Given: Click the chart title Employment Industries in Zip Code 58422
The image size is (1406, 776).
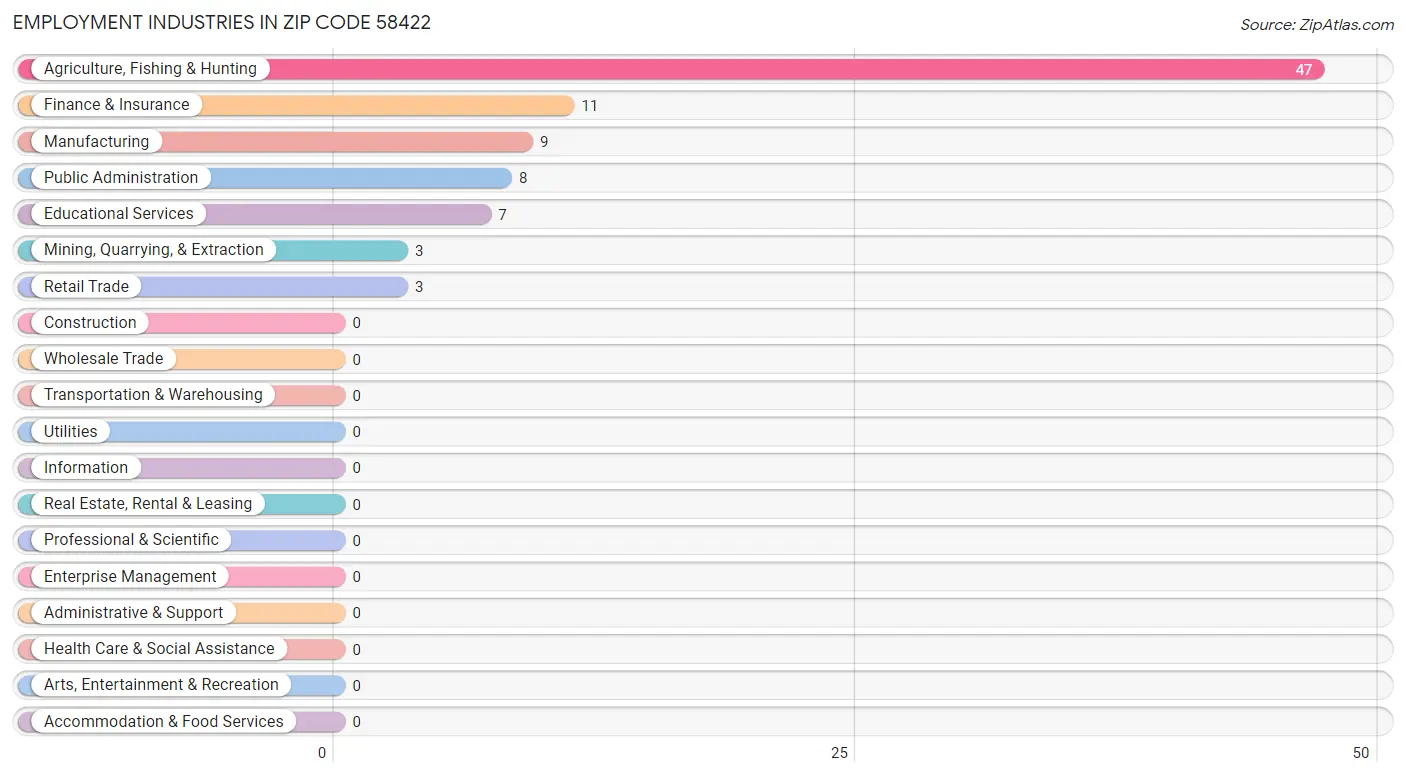Looking at the screenshot, I should click(222, 22).
